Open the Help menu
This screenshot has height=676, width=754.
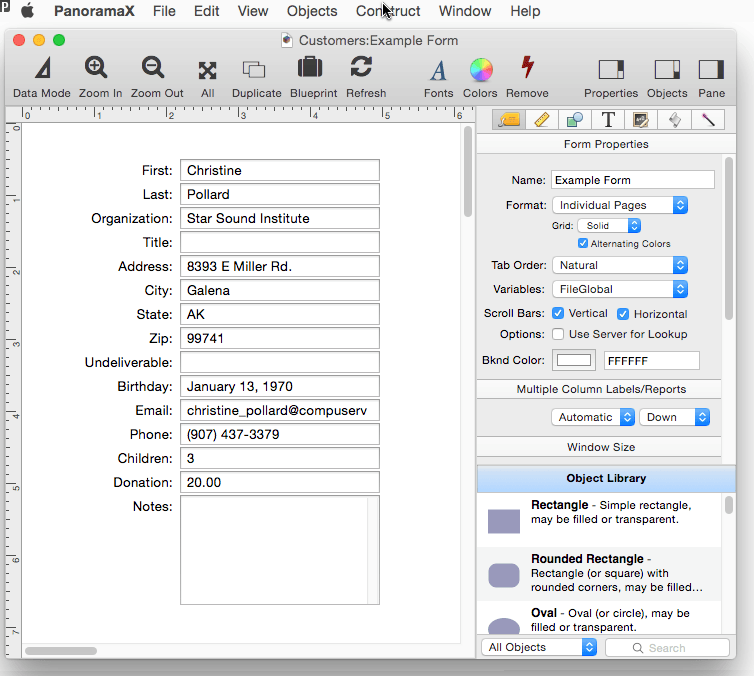click(x=525, y=11)
